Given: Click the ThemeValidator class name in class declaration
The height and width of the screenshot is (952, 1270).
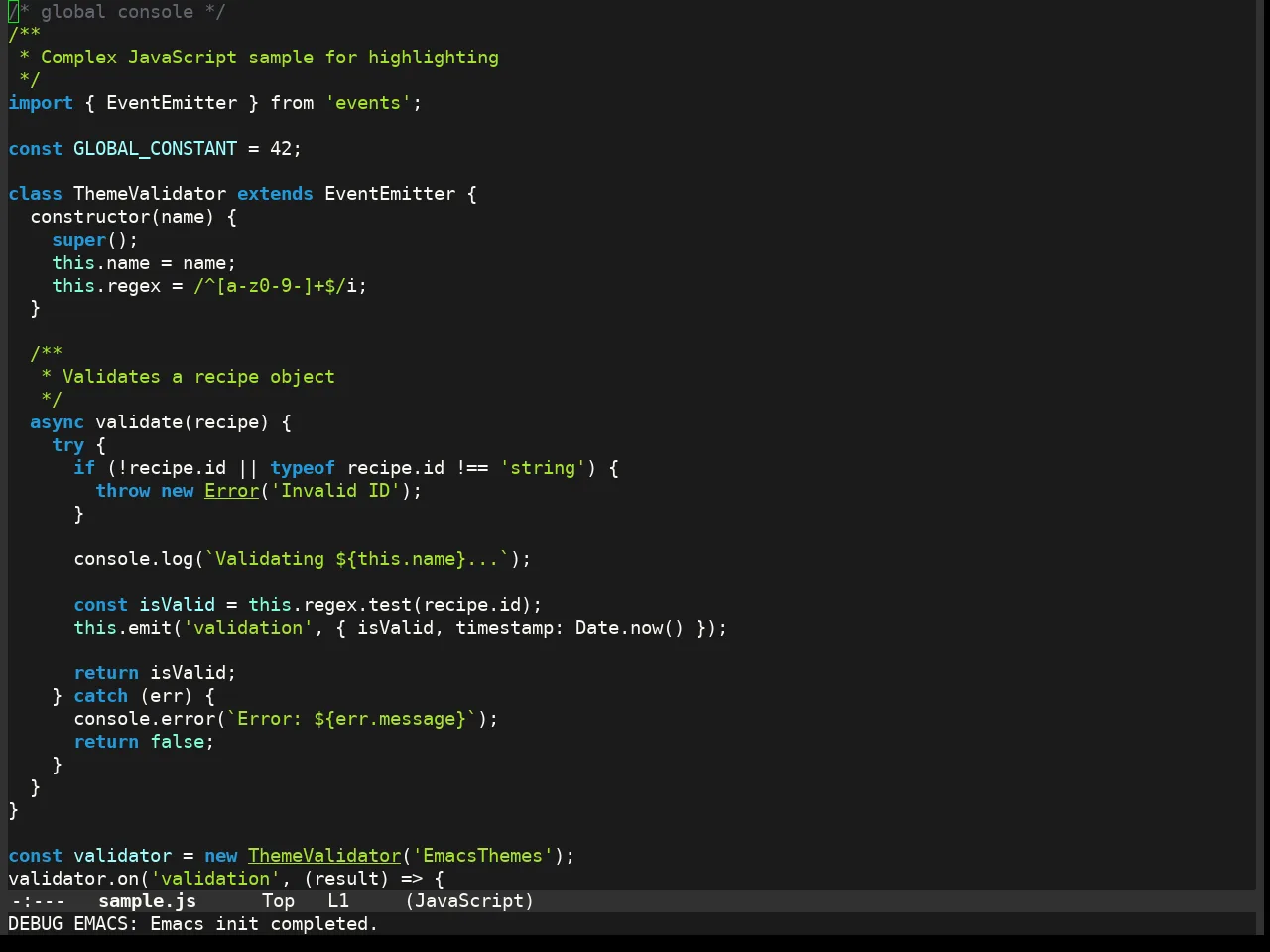Looking at the screenshot, I should (150, 194).
